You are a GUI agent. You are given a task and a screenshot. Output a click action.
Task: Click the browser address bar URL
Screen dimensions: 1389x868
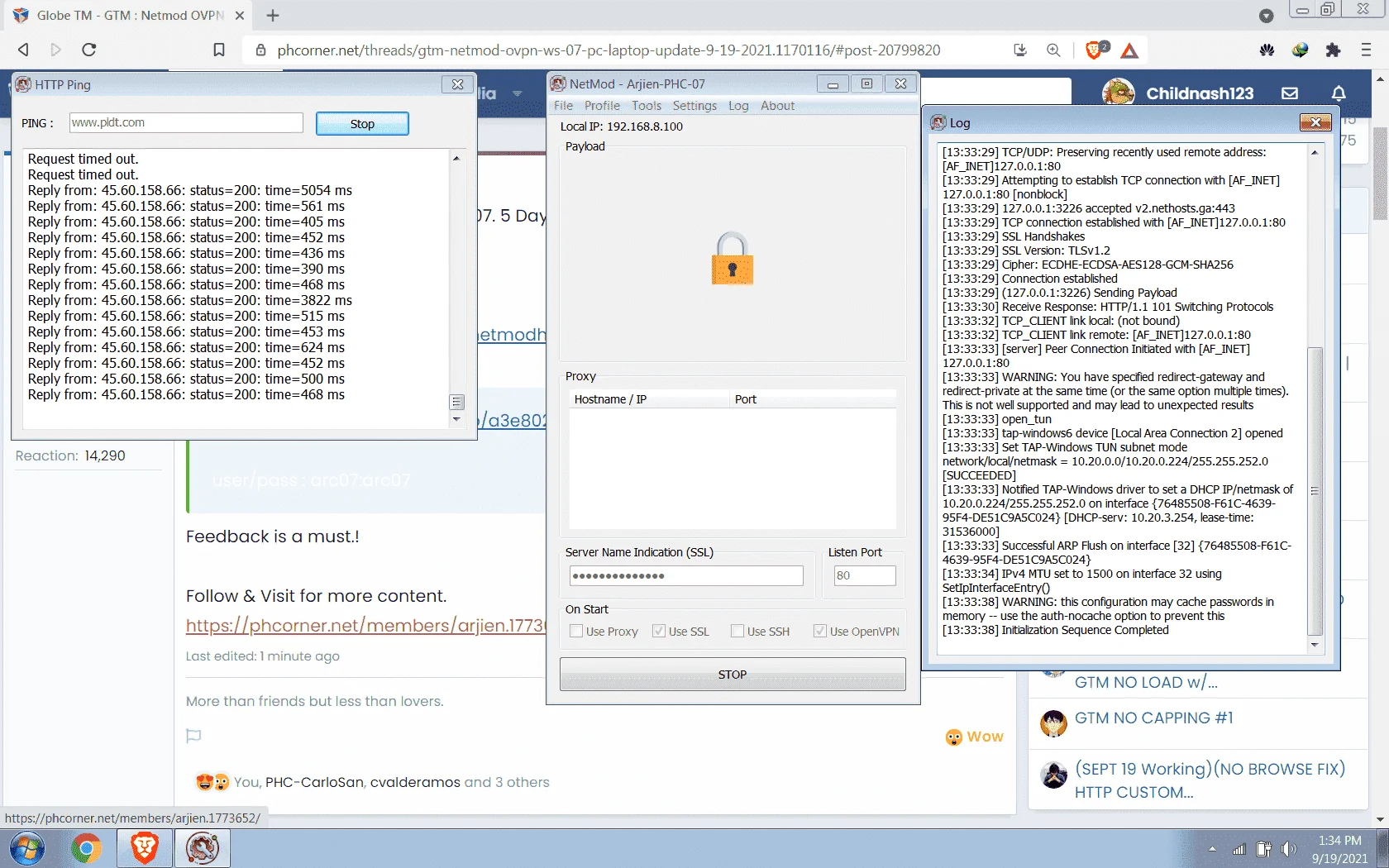[x=609, y=50]
